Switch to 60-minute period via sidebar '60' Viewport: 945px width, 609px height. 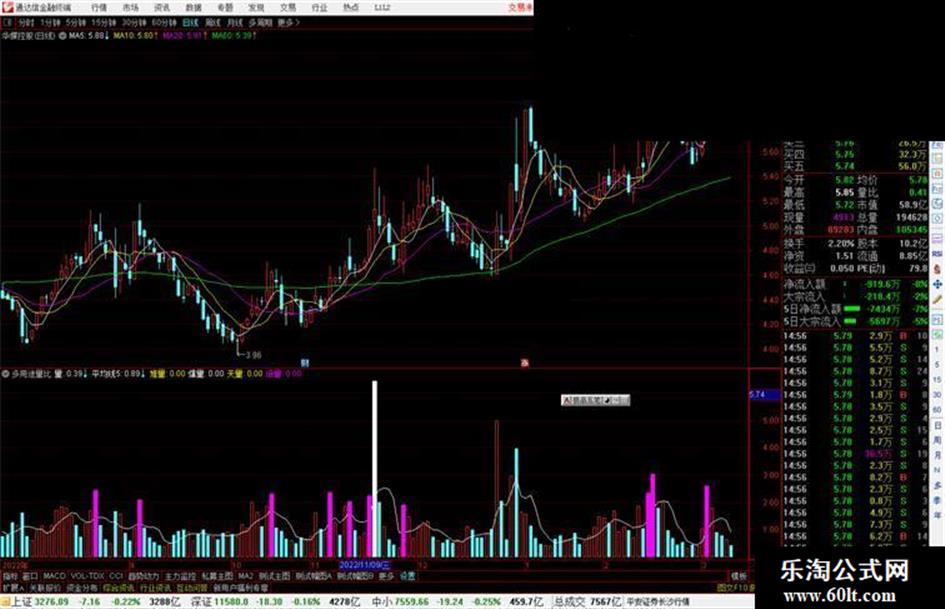click(x=937, y=410)
